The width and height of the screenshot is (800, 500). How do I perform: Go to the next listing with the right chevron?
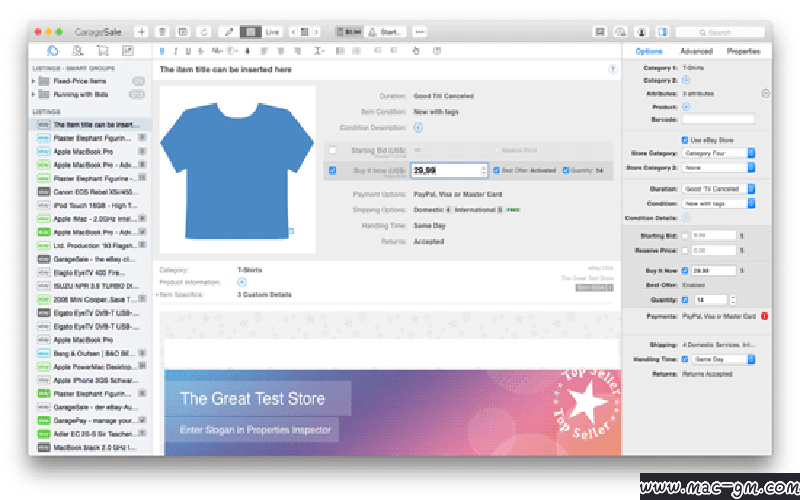click(x=316, y=32)
